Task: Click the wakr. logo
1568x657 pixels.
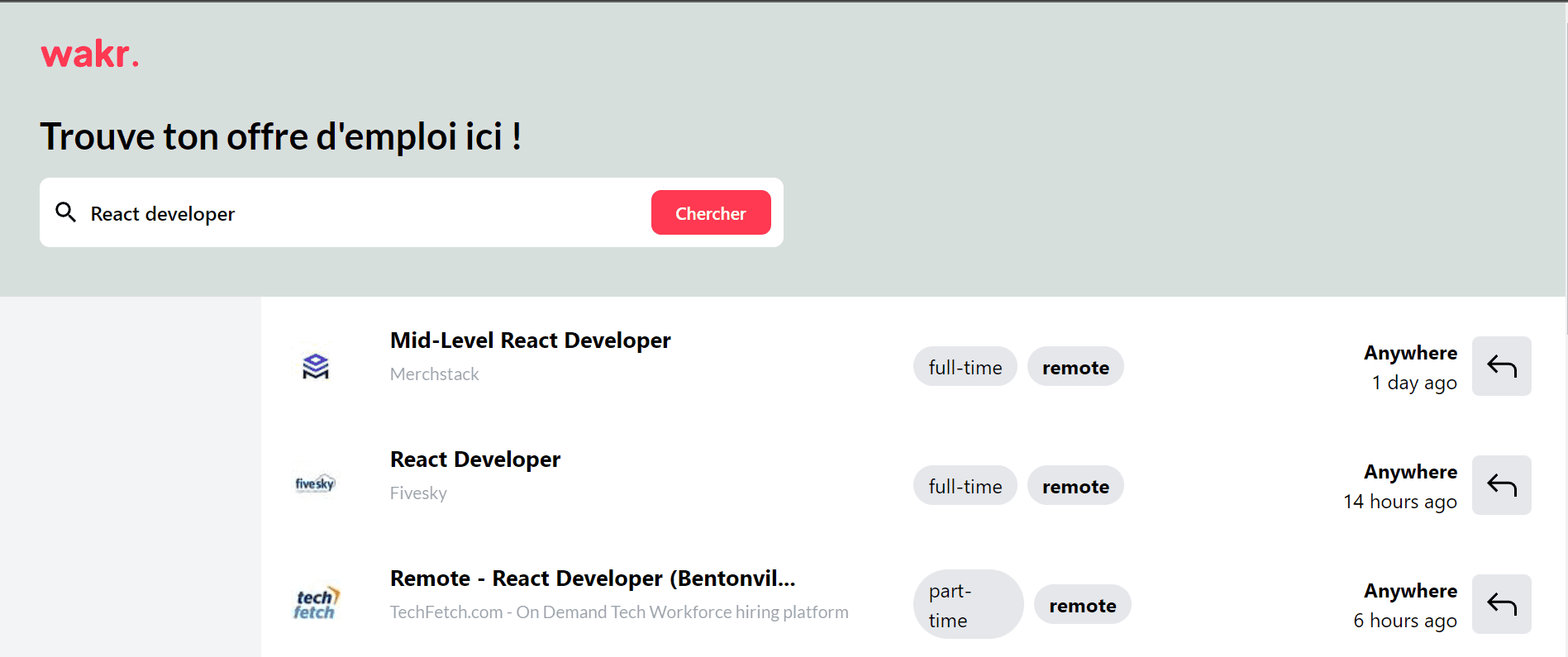Action: click(89, 55)
